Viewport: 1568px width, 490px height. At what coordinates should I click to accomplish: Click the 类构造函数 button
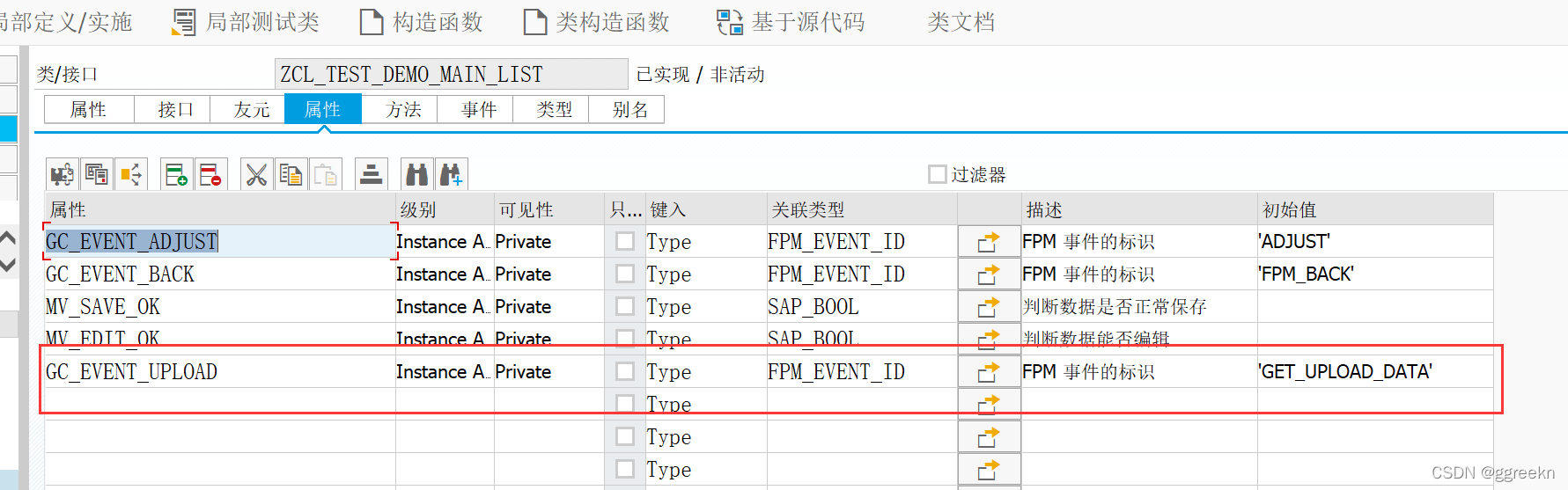click(x=597, y=22)
